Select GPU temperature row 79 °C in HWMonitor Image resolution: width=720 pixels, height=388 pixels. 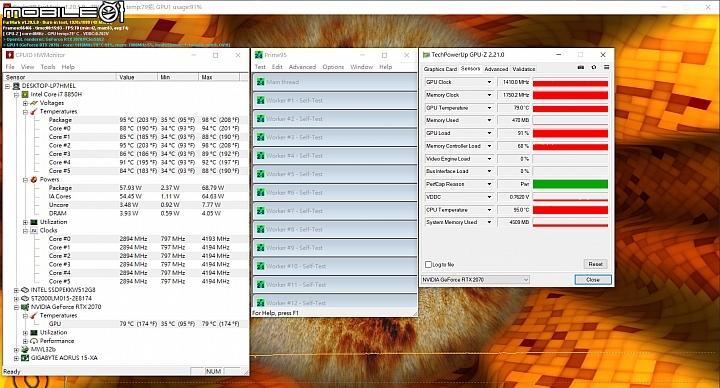[x=144, y=324]
